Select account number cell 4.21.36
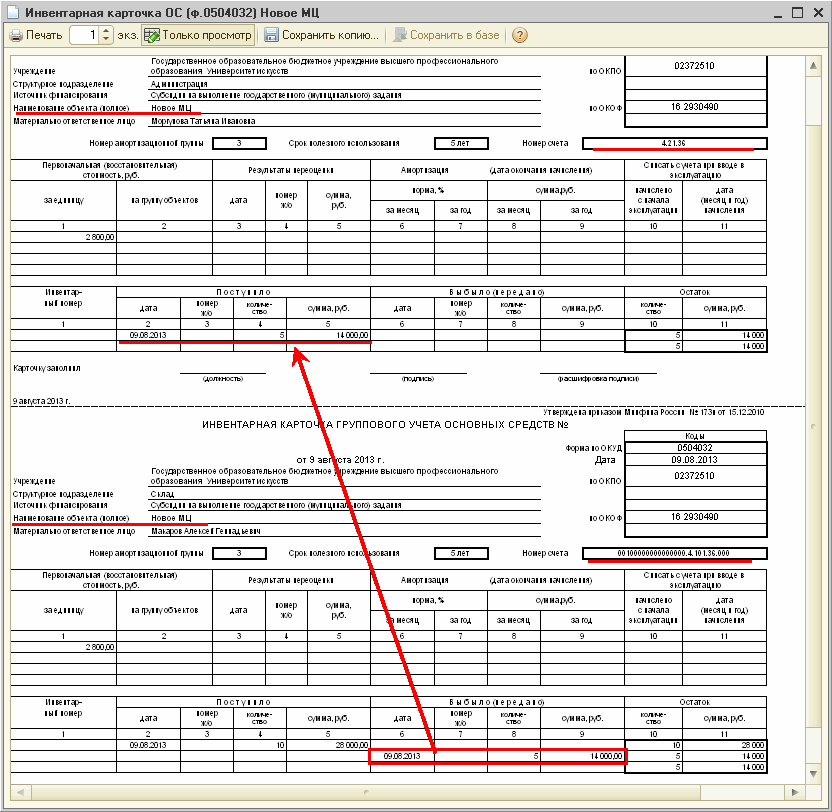 point(674,143)
